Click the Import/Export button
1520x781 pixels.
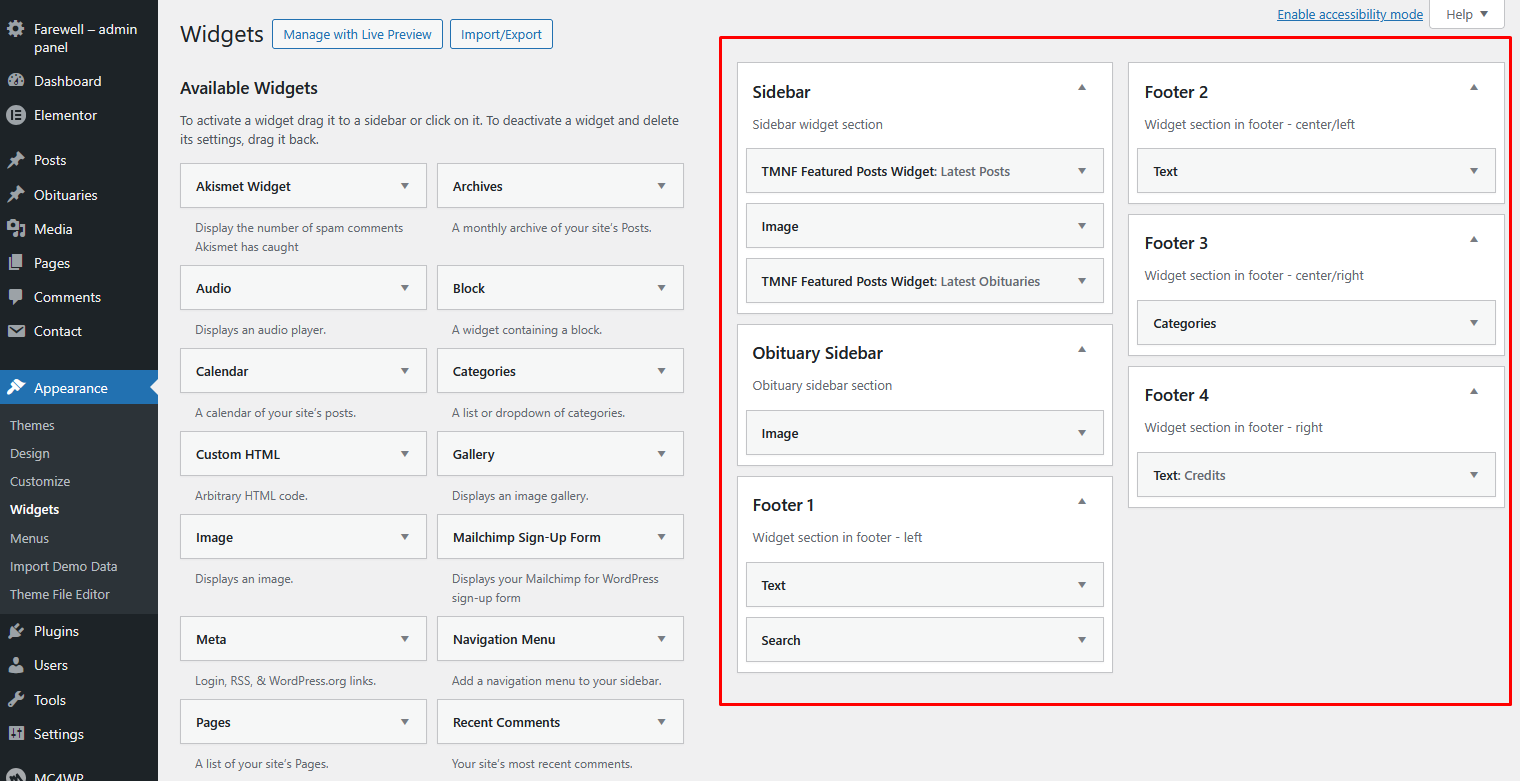[x=501, y=34]
